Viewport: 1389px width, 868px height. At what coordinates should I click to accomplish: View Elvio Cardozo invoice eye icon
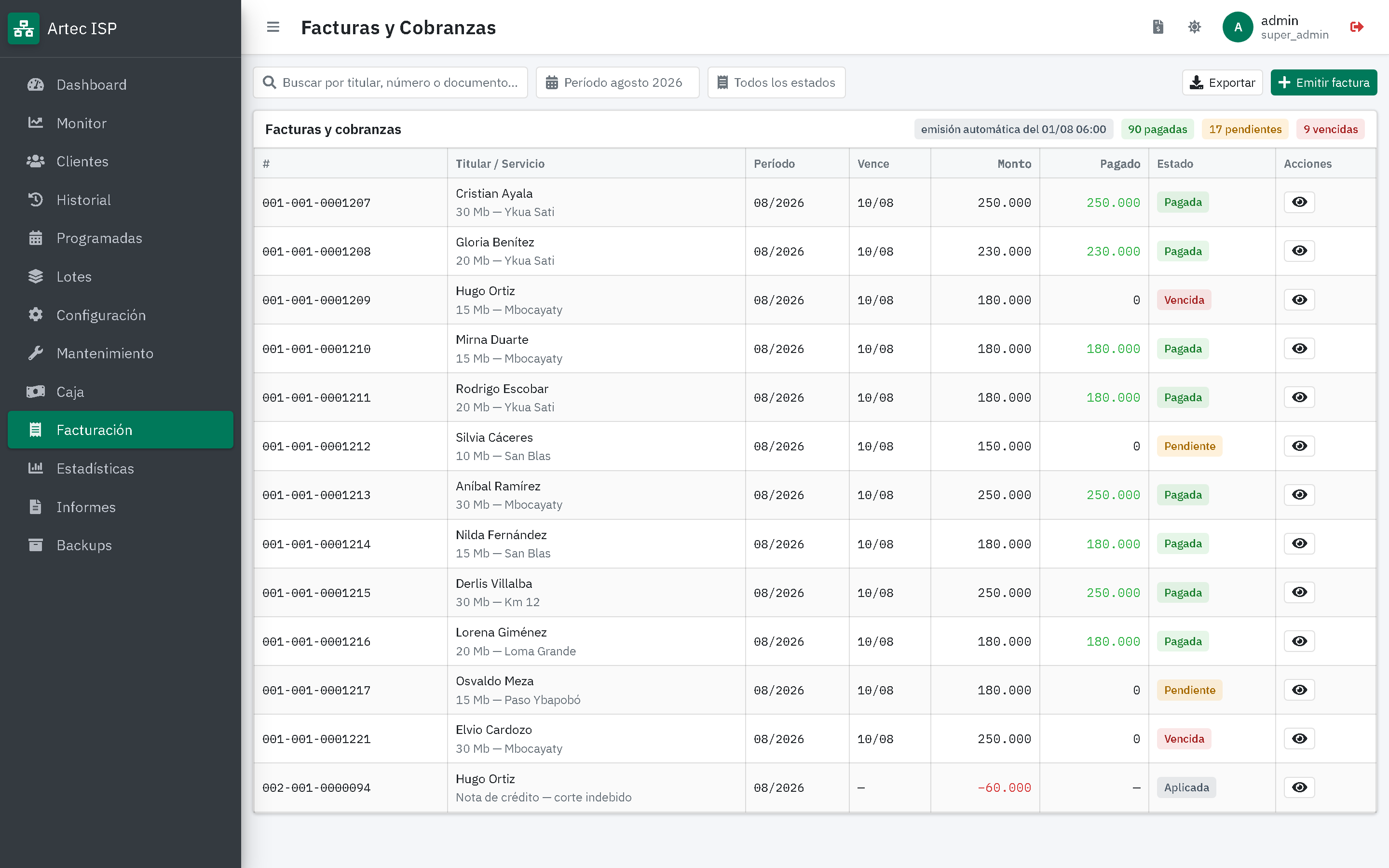[1299, 739]
